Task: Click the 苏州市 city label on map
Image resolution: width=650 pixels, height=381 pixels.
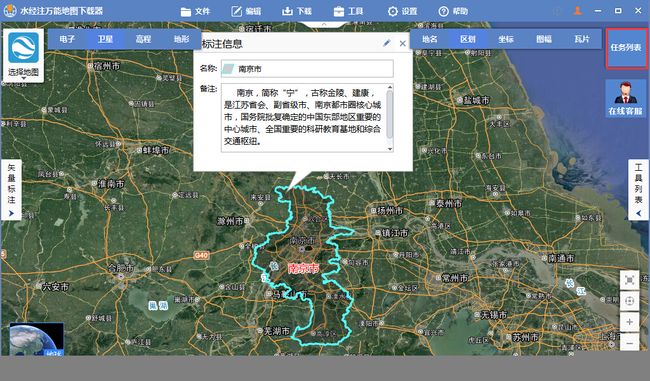Action: [x=526, y=337]
